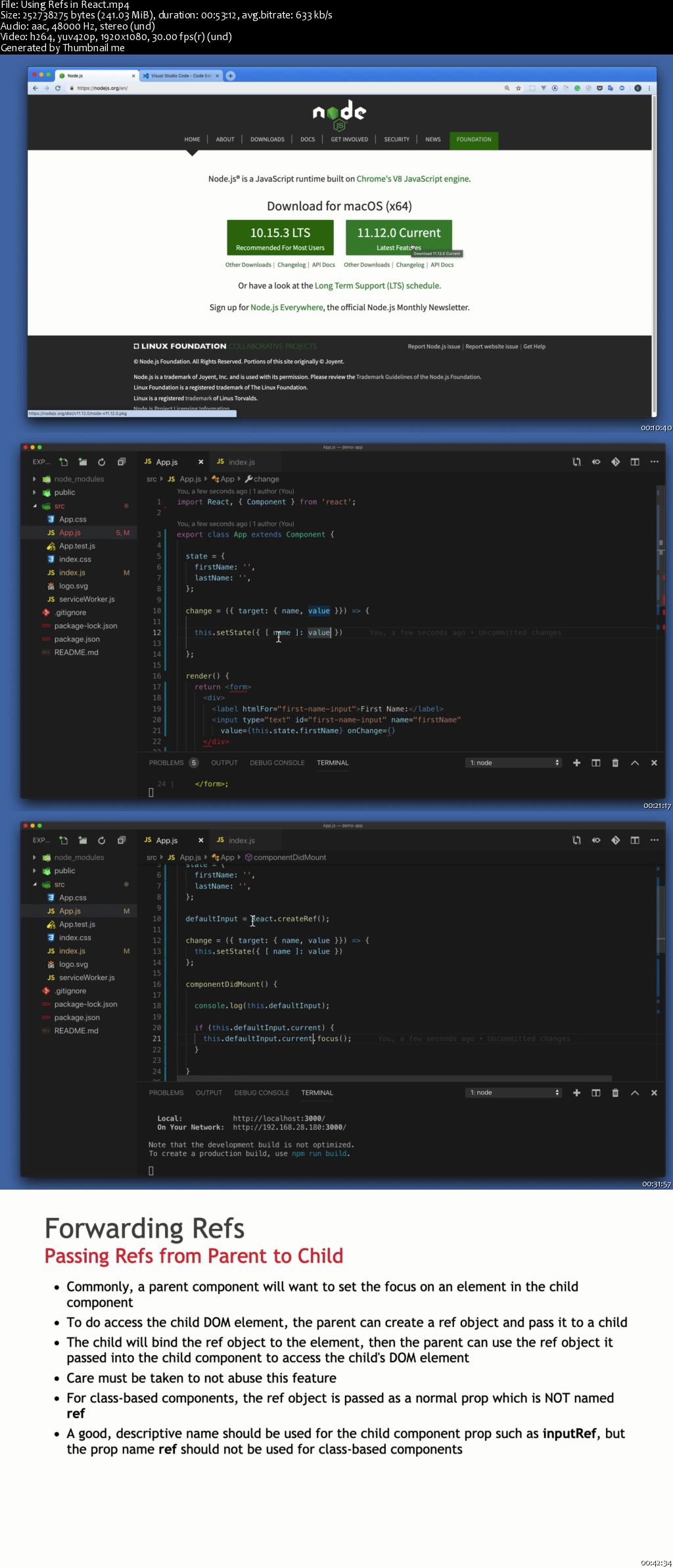The height and width of the screenshot is (1568, 673).
Task: Follow the Chrome's V8 JavaScript engine link
Action: click(413, 179)
